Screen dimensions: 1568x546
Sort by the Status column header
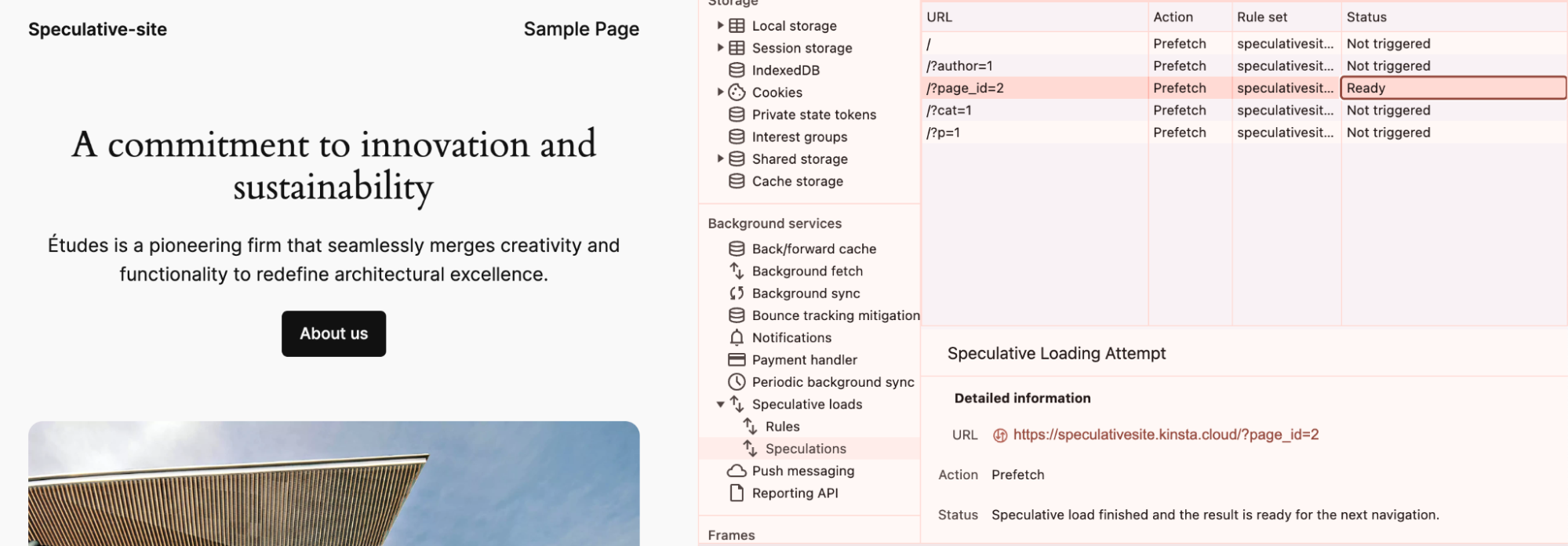point(1454,16)
